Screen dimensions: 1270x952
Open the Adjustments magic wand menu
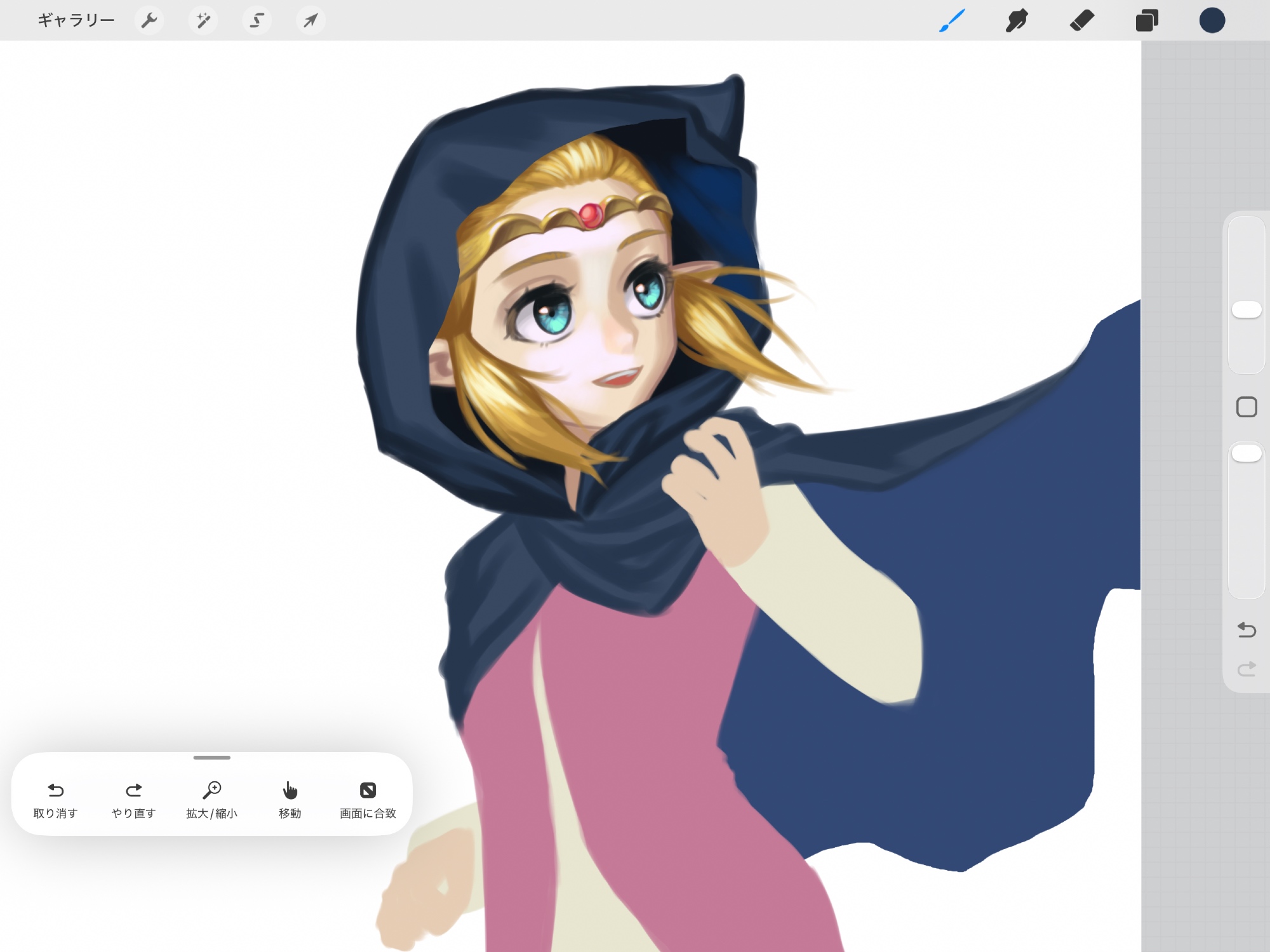pos(203,20)
